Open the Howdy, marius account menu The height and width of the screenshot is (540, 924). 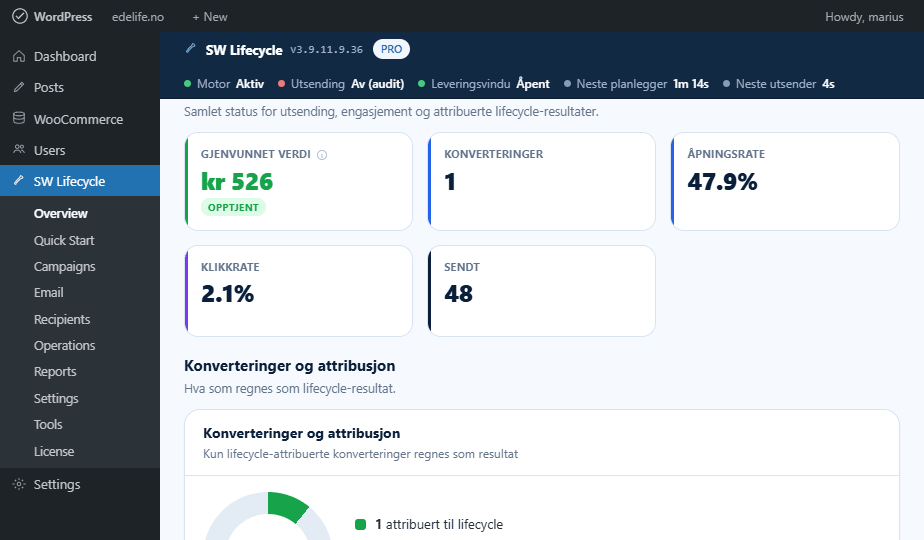[x=864, y=17]
